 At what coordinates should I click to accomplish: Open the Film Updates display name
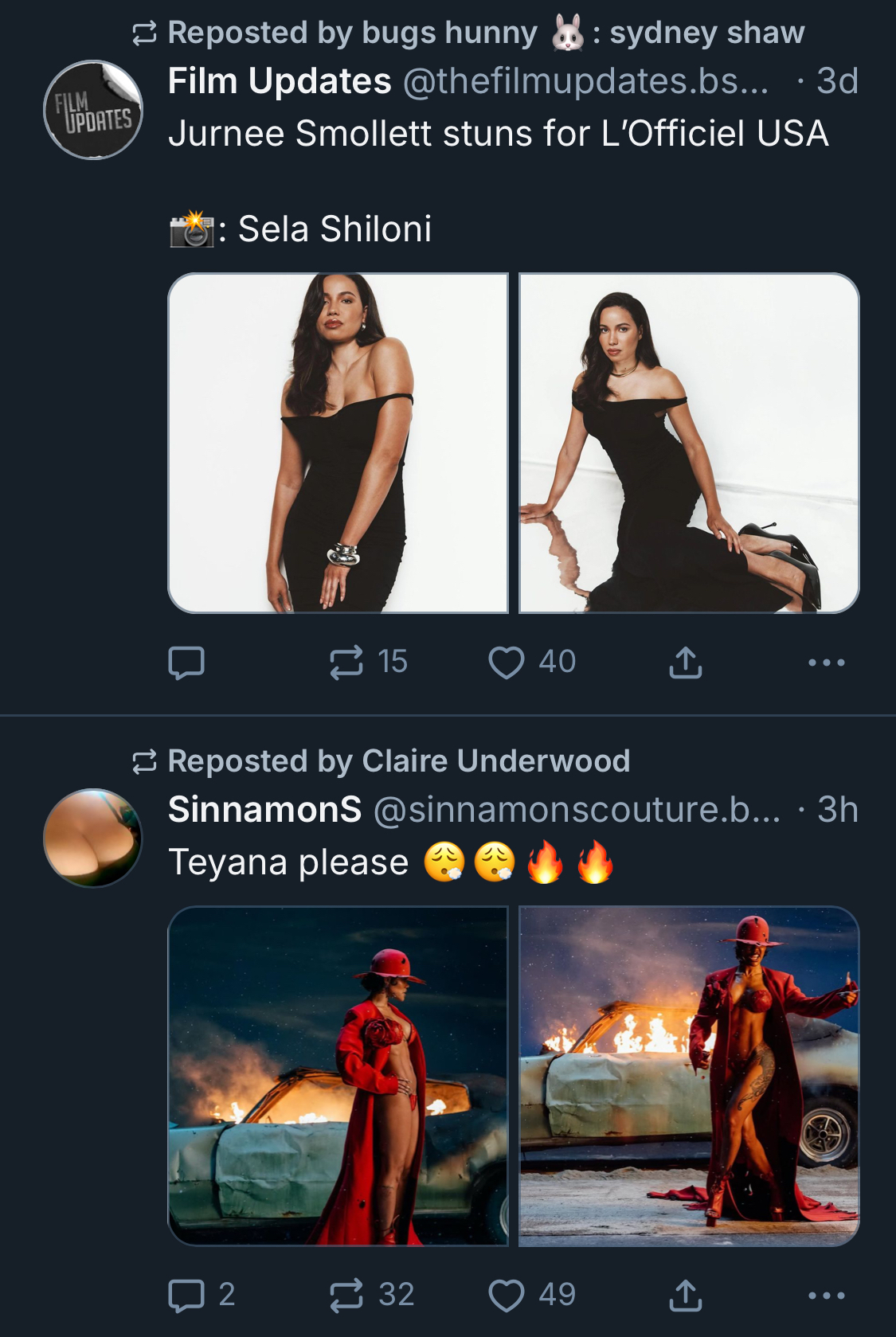[x=280, y=81]
